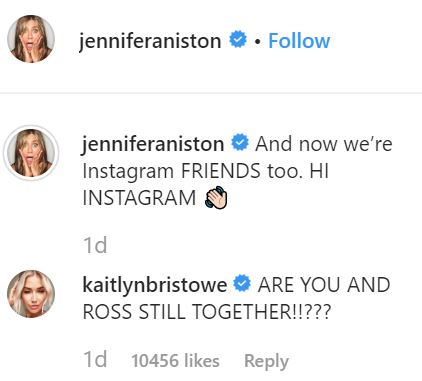Click the word INSTAGRAM before the wave emoji
The width and height of the screenshot is (422, 381).
click(x=139, y=198)
